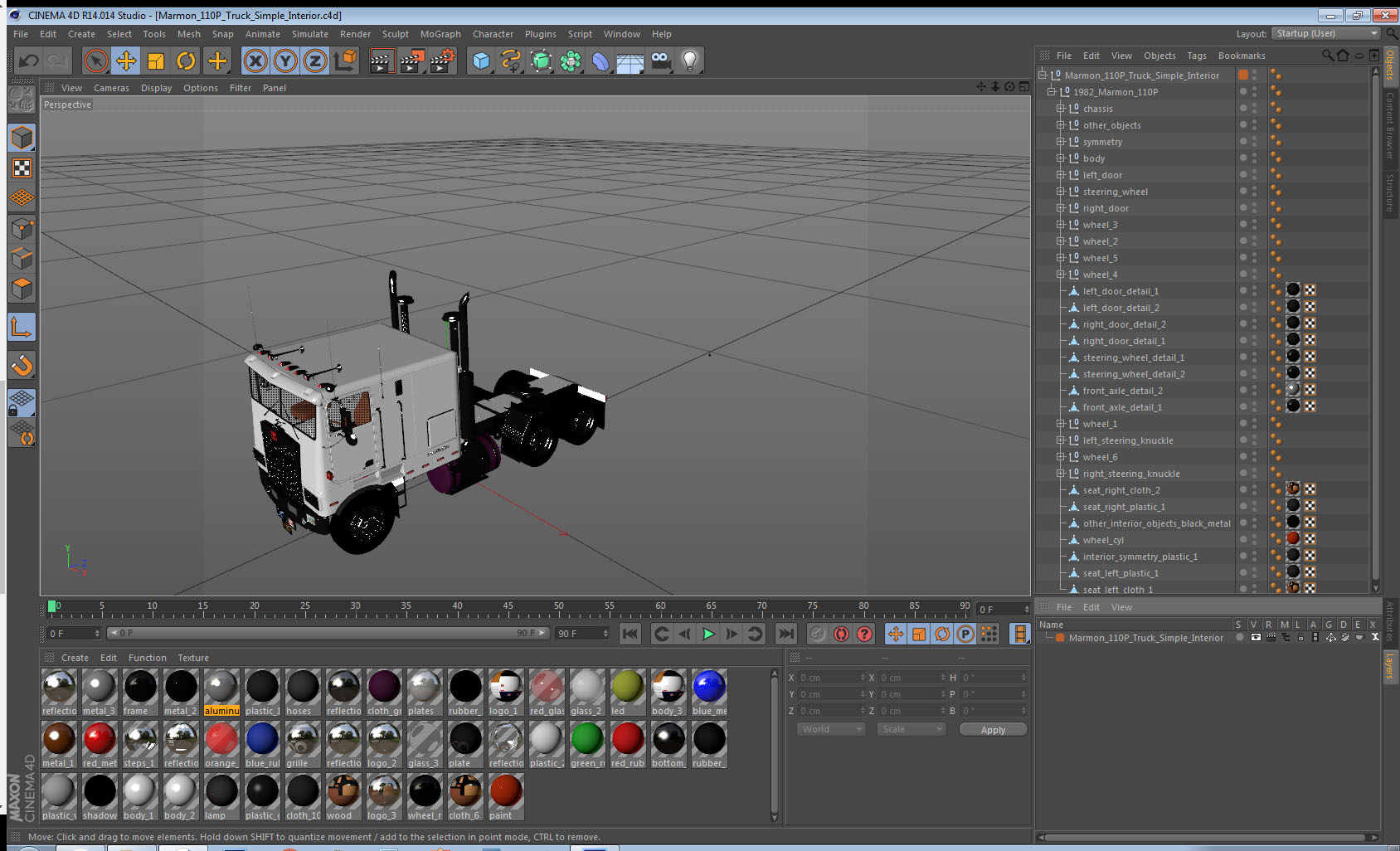The width and height of the screenshot is (1400, 851).
Task: Select the green_r material swatch
Action: coord(587,745)
